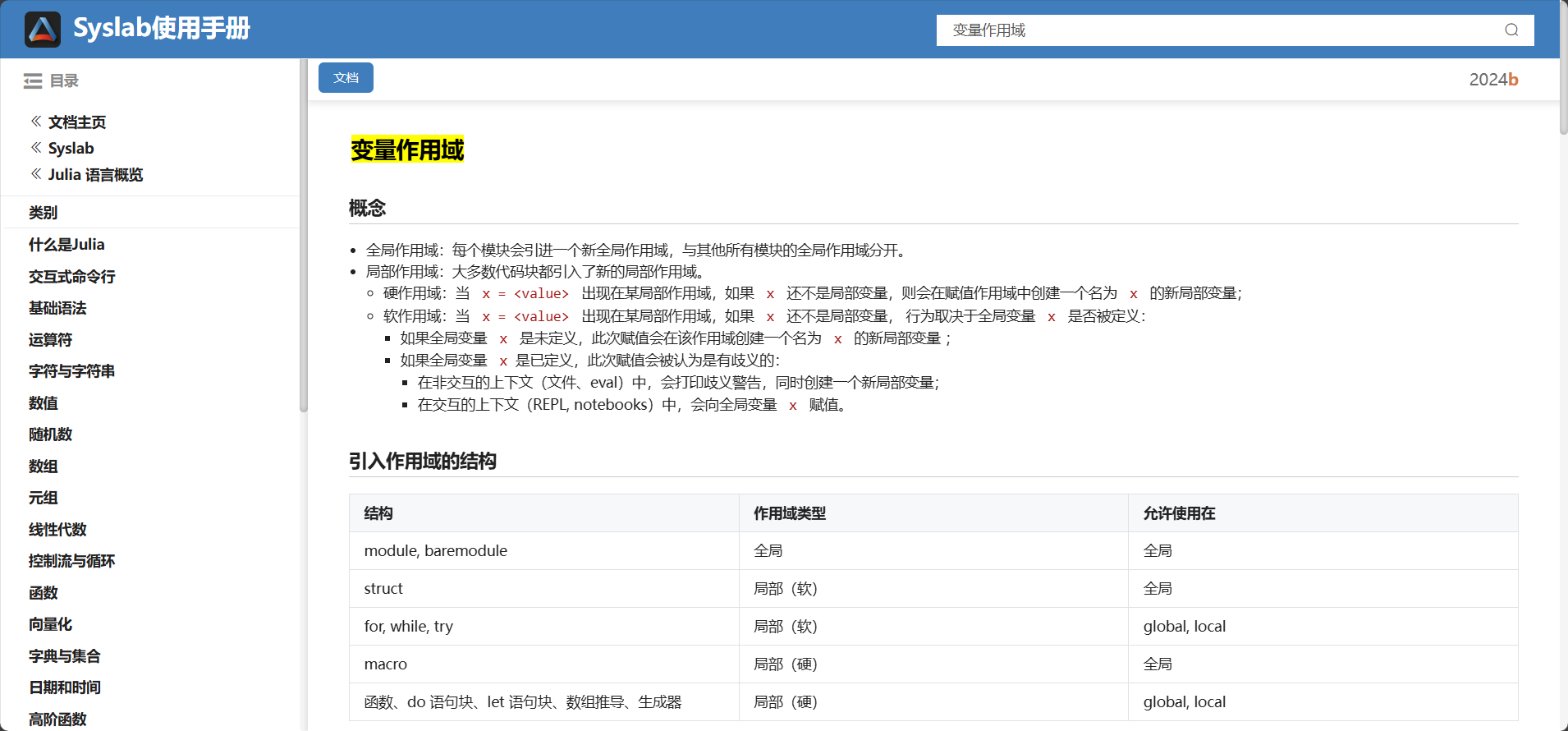1568x731 pixels.
Task: Go to Syslab section
Action: [x=71, y=149]
